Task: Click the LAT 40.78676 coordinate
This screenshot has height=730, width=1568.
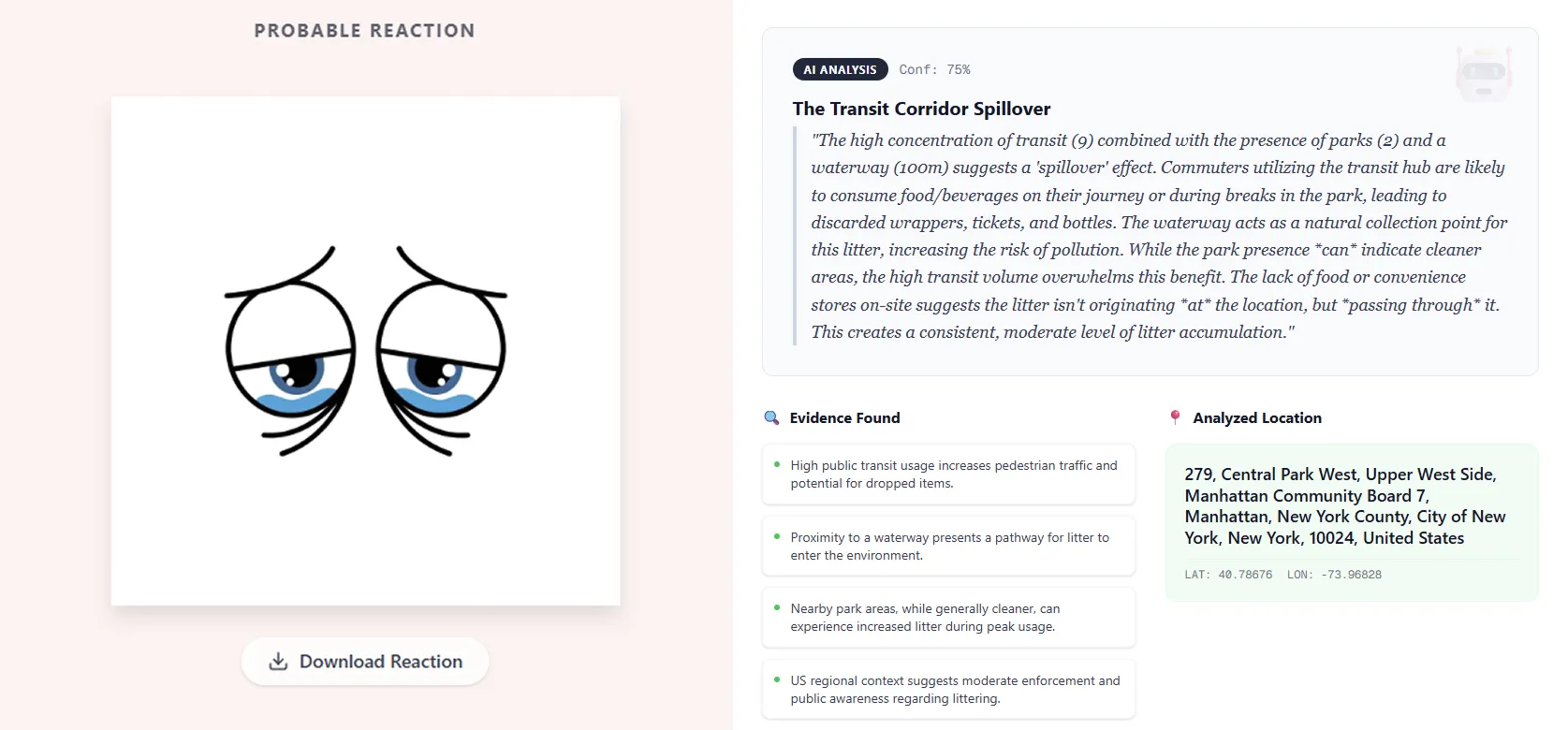Action: (x=1228, y=575)
